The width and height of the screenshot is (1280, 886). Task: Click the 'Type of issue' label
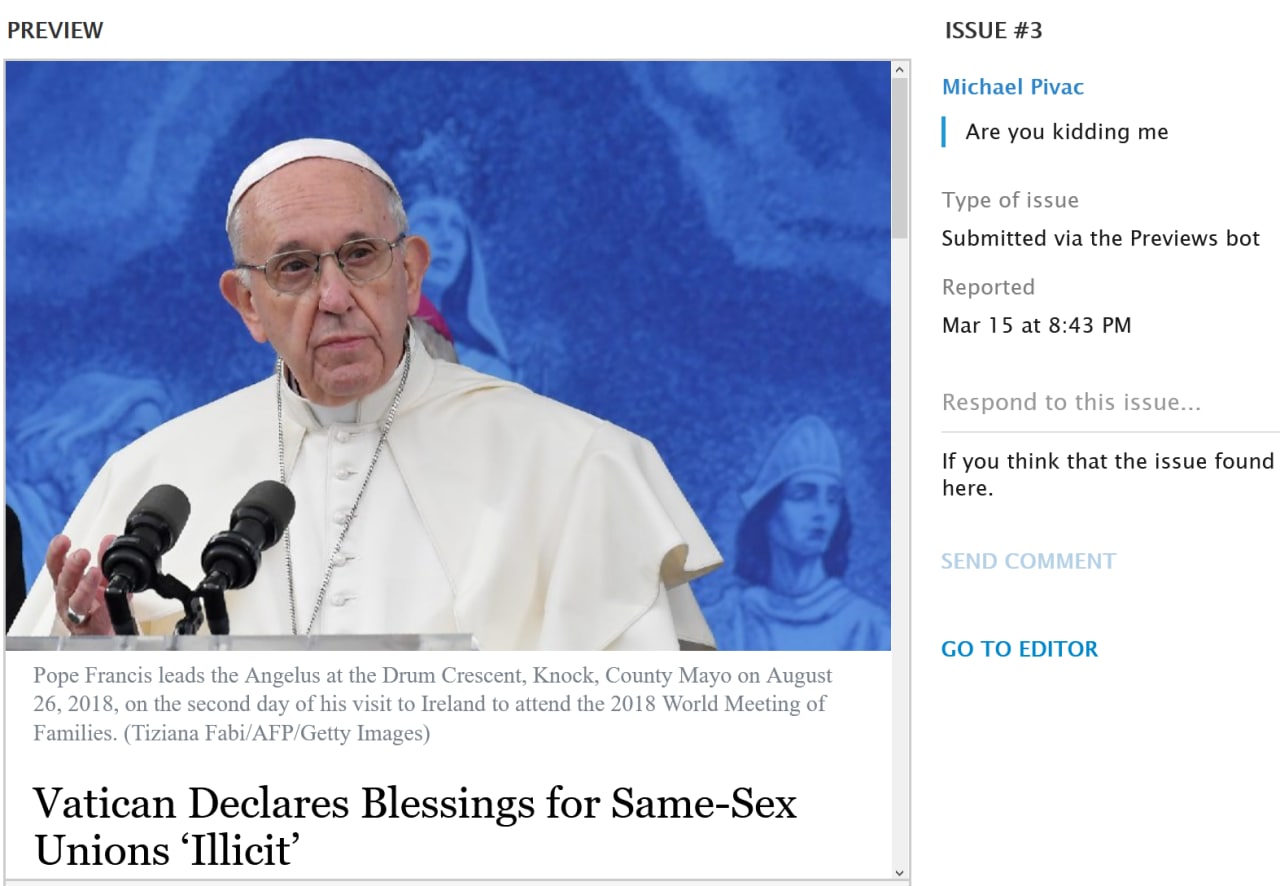click(1010, 200)
